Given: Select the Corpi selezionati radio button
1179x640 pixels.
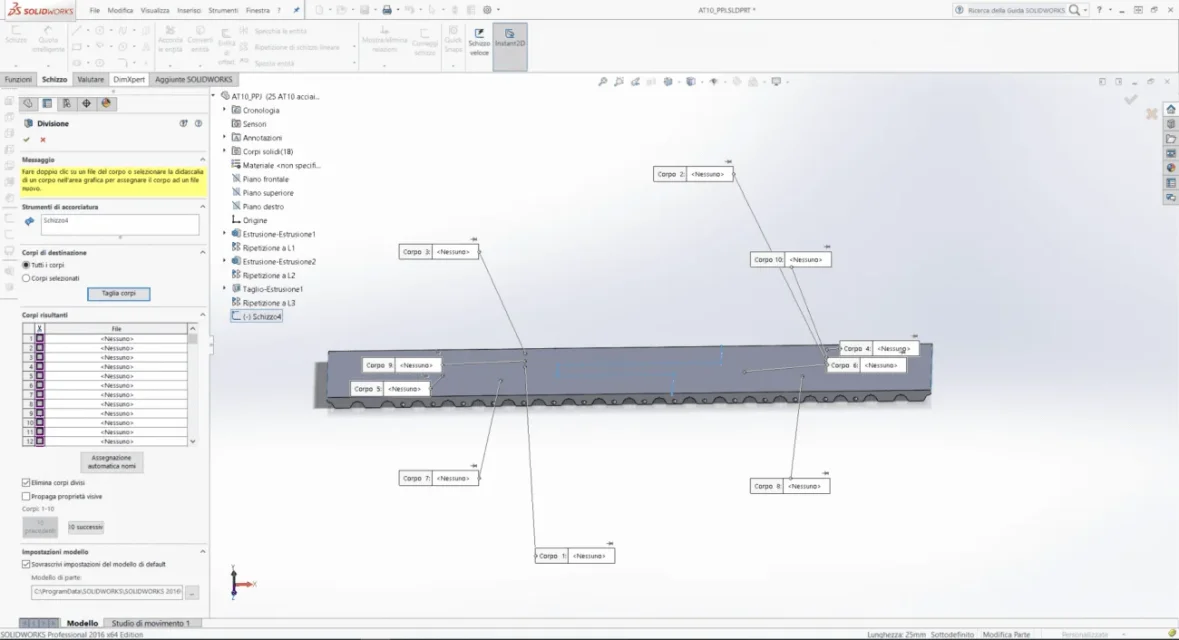Looking at the screenshot, I should click(x=26, y=278).
